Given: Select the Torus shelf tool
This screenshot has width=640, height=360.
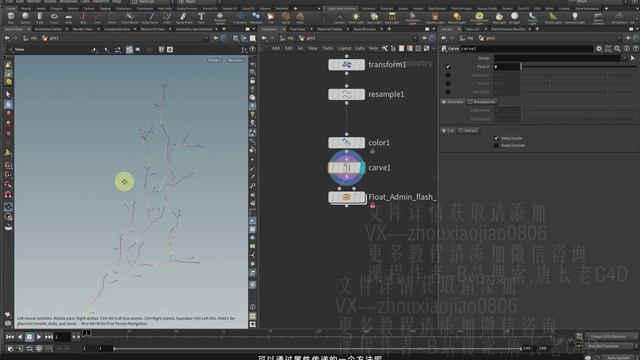Looking at the screenshot, I should coord(54,17).
